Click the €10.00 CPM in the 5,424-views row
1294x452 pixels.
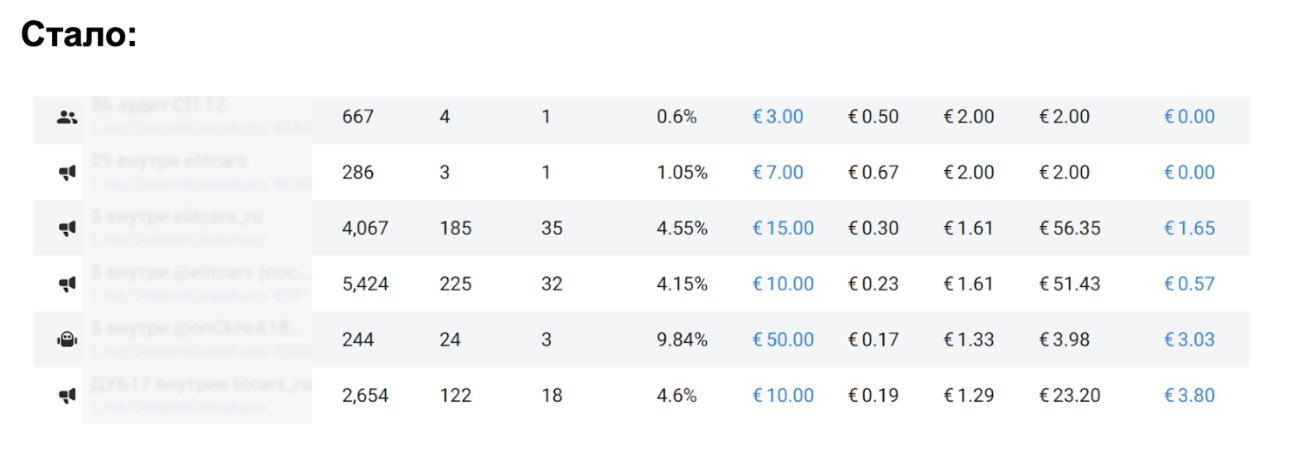pos(783,284)
